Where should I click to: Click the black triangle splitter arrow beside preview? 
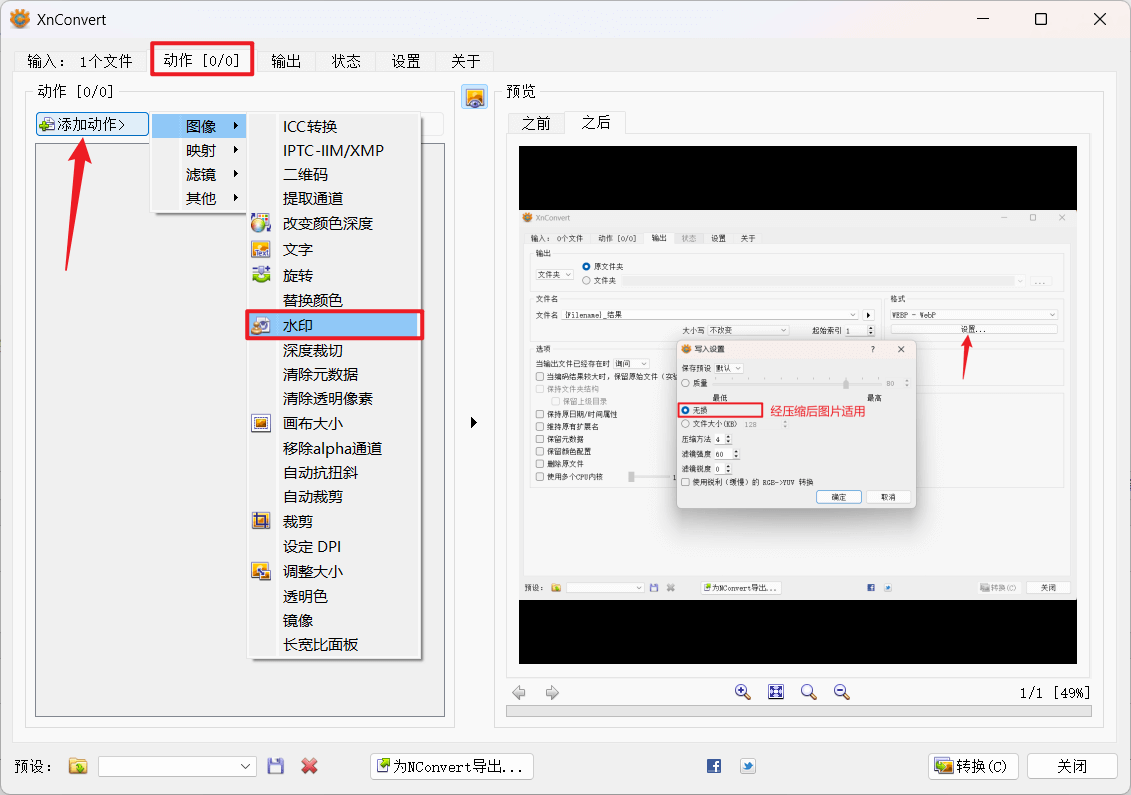[x=474, y=423]
